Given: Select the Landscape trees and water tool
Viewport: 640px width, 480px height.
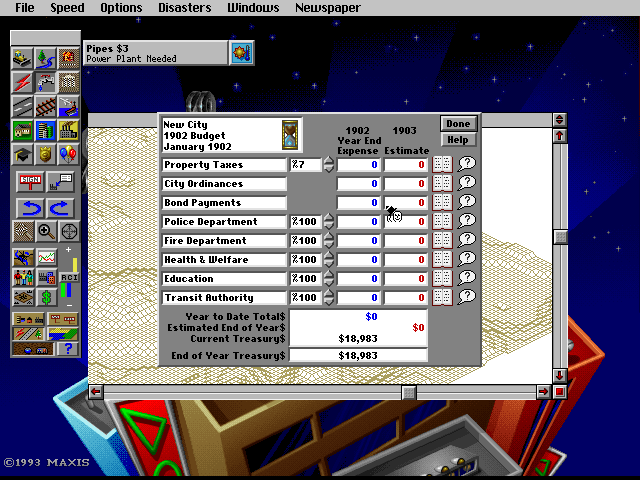Looking at the screenshot, I should pyautogui.click(x=45, y=59).
